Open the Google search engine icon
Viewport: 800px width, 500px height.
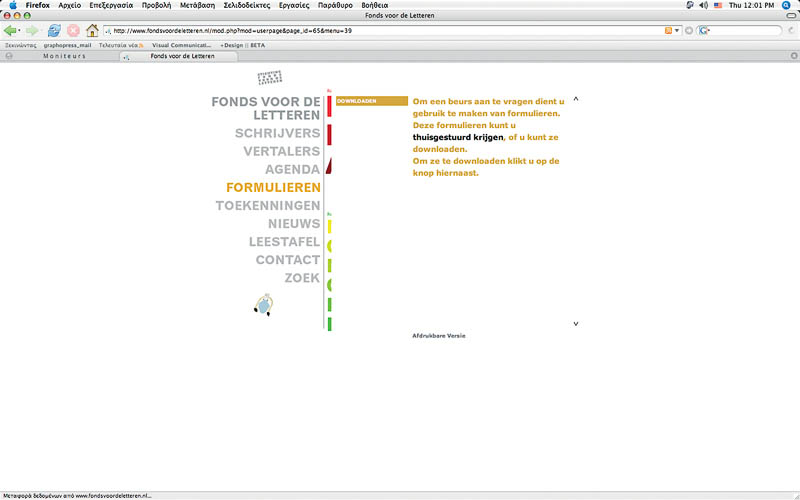704,31
